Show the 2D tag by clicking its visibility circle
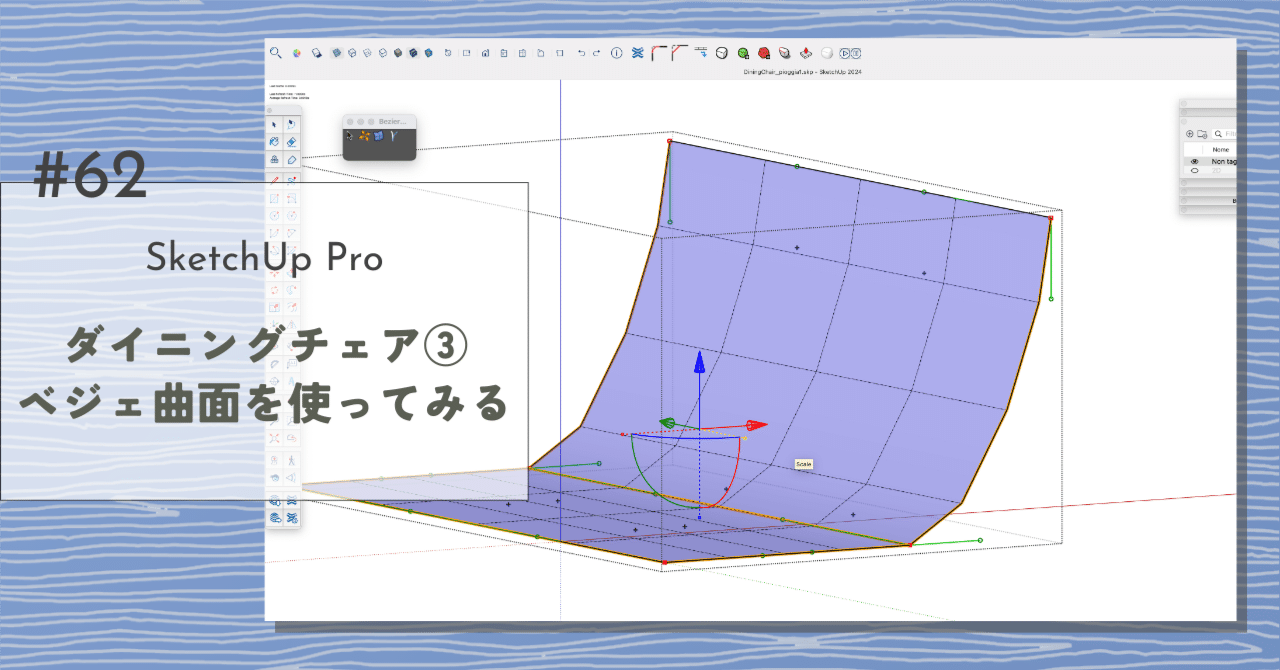 click(1194, 170)
